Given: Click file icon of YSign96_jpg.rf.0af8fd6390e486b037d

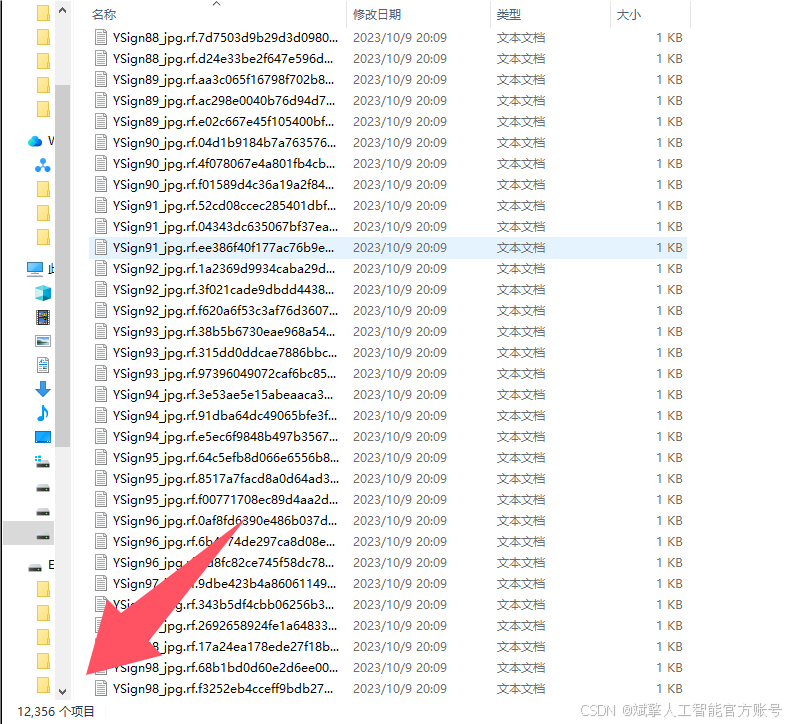Looking at the screenshot, I should click(x=101, y=521).
